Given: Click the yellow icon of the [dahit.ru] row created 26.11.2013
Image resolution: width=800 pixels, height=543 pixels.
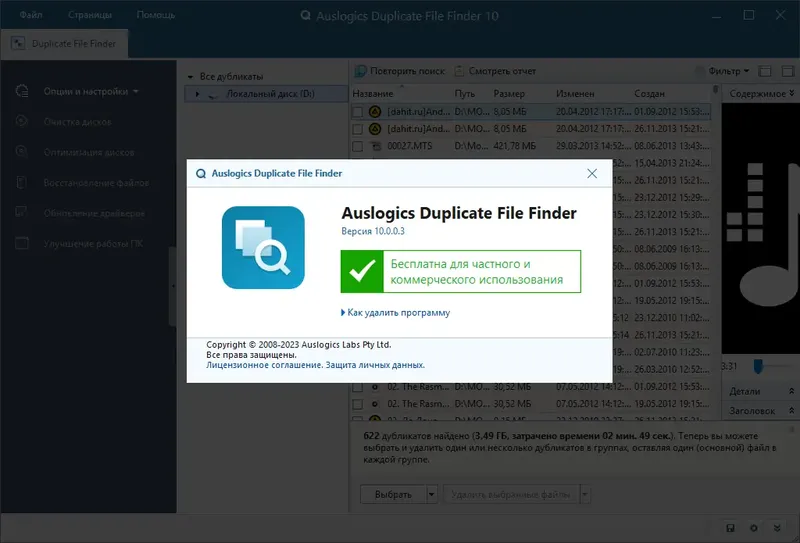Looking at the screenshot, I should 375,129.
